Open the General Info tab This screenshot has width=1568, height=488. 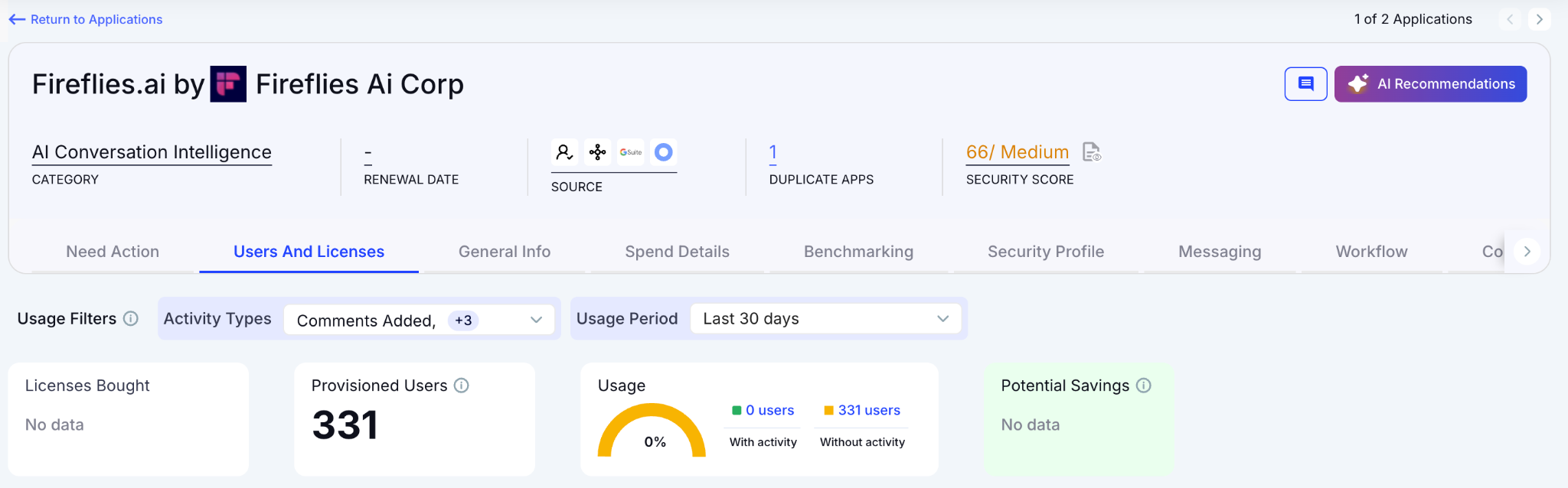[505, 252]
